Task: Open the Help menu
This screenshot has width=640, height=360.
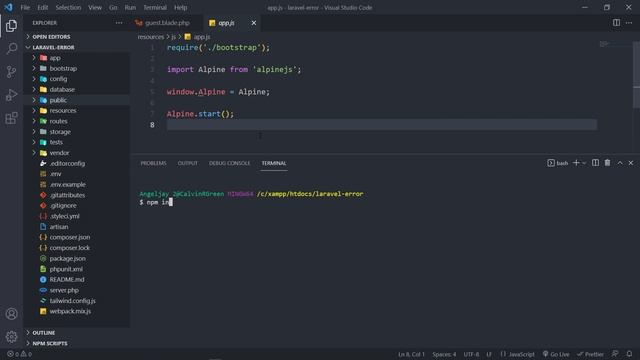Action: point(180,7)
